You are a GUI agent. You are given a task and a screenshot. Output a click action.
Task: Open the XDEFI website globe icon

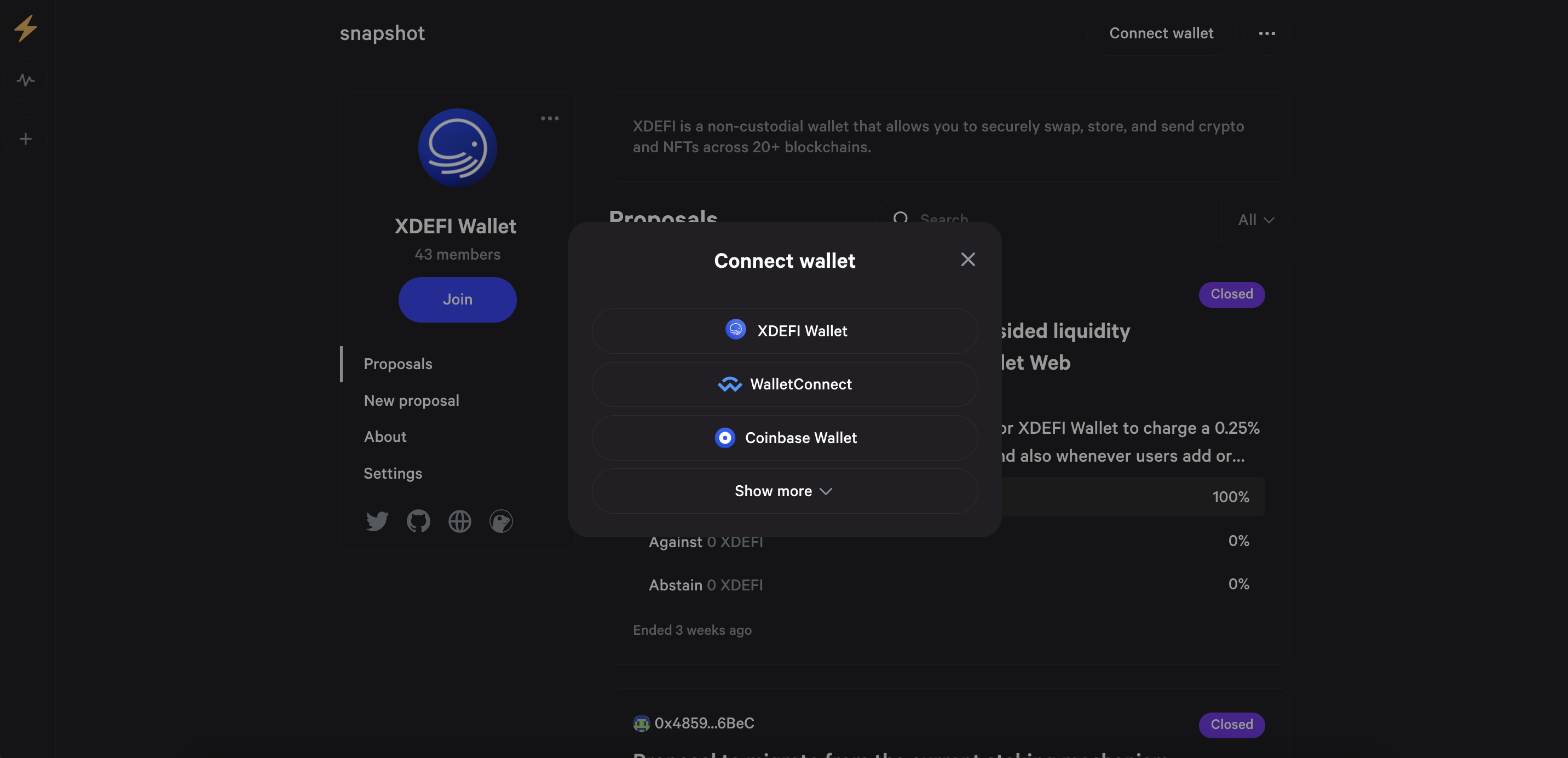click(459, 521)
